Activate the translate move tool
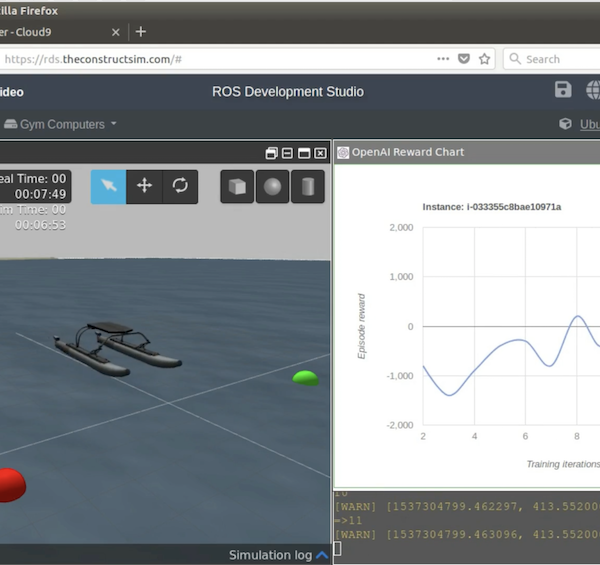The height and width of the screenshot is (565, 600). click(144, 187)
